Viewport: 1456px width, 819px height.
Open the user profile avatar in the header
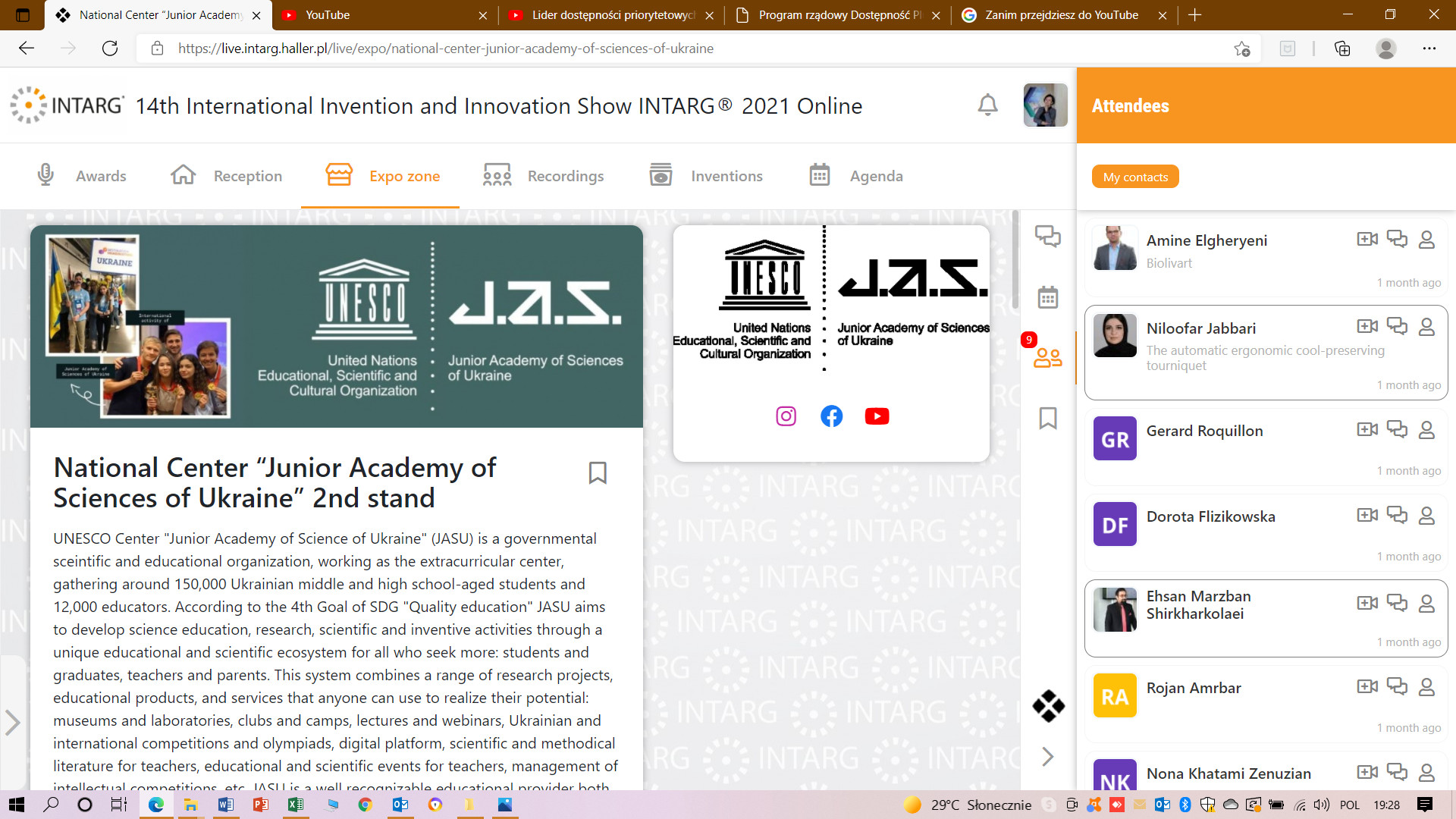coord(1045,105)
